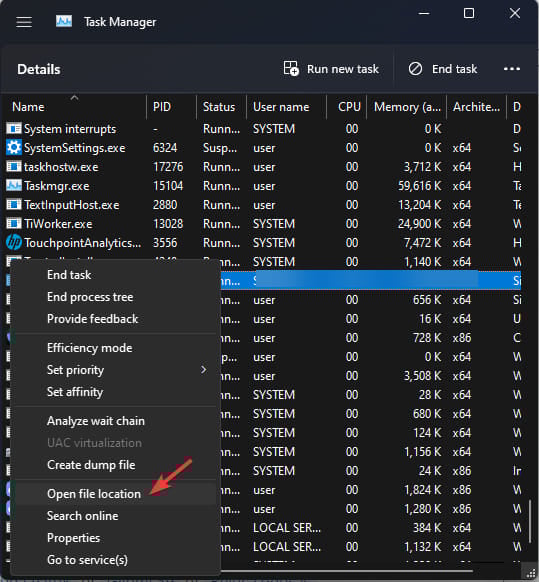Click PID 17276 cell
The image size is (539, 582).
pyautogui.click(x=168, y=167)
